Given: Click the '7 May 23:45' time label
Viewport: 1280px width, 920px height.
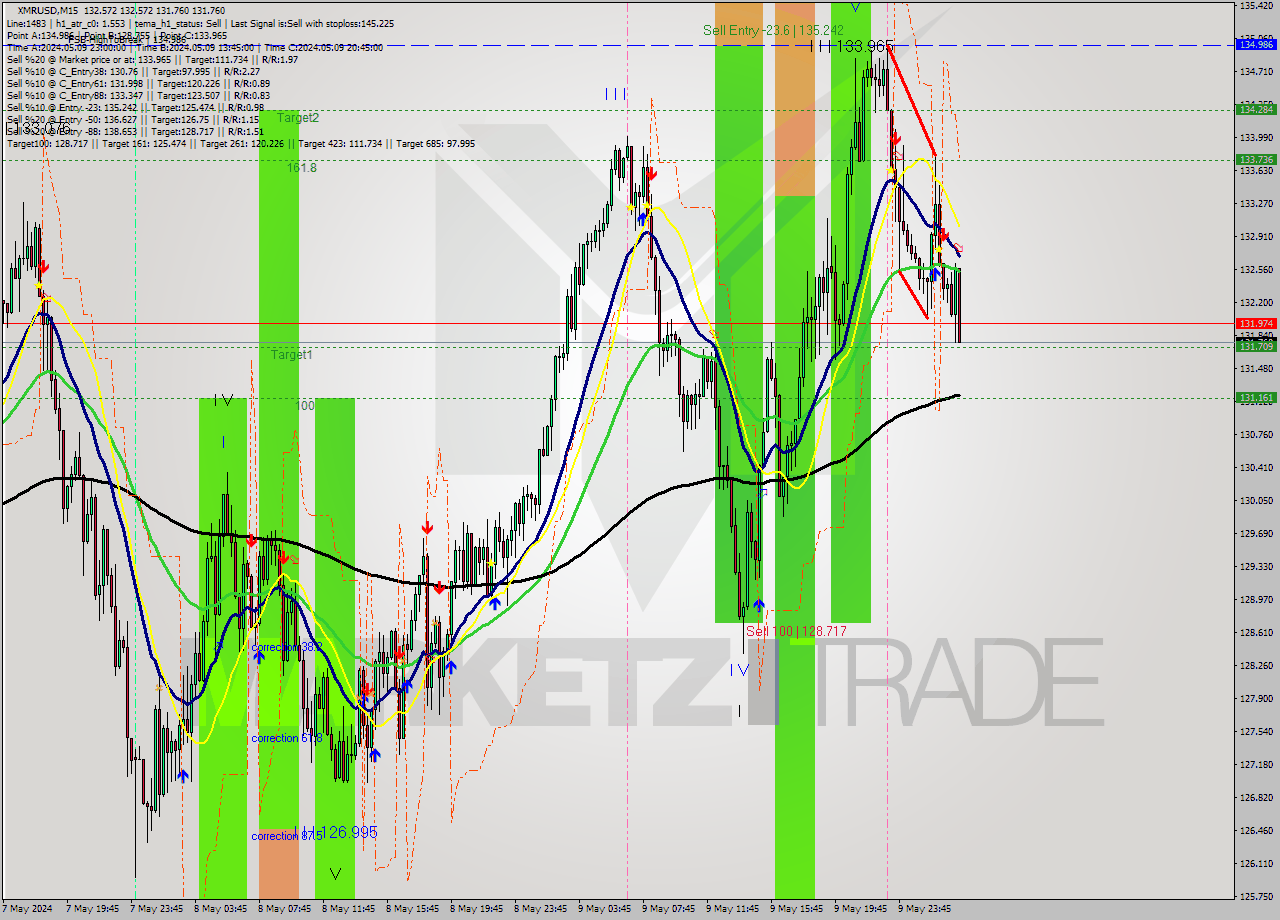Looking at the screenshot, I should click(156, 909).
